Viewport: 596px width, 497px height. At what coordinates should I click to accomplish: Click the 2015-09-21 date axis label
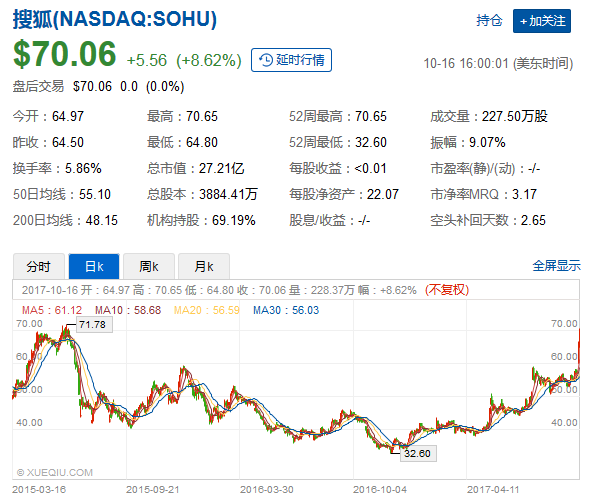153,490
